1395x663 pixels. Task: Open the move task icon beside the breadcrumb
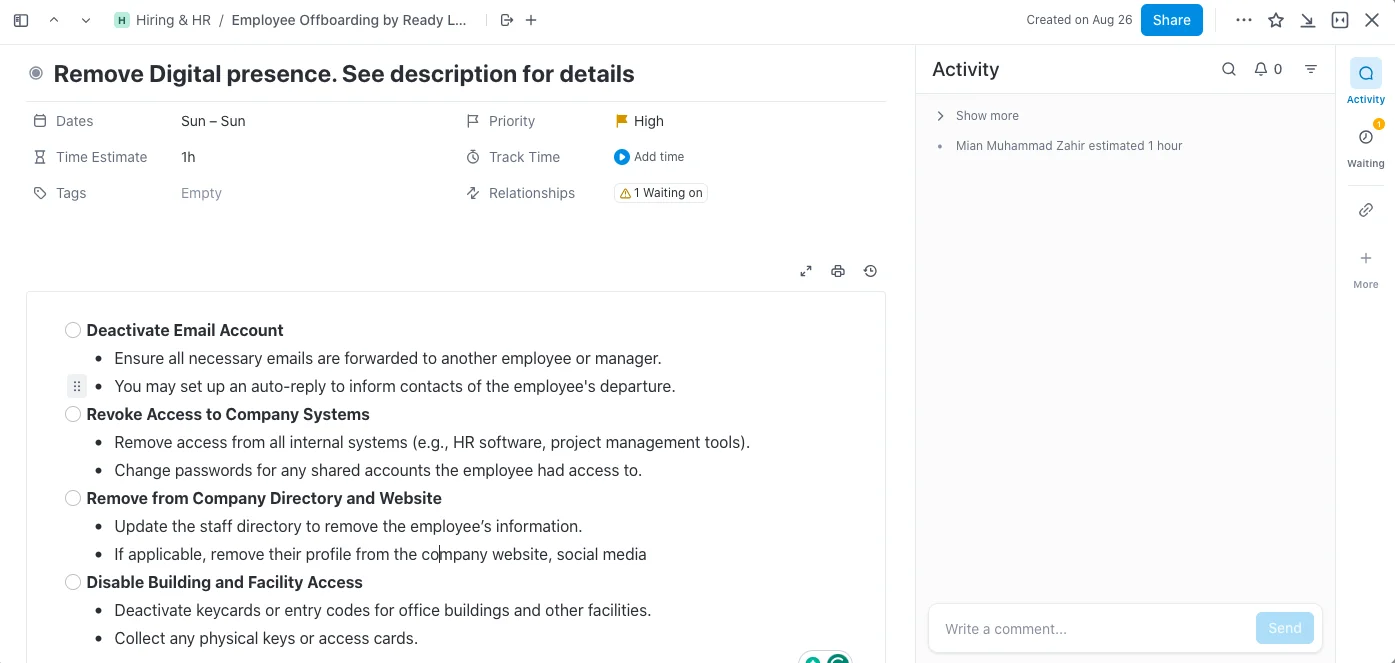click(x=506, y=20)
